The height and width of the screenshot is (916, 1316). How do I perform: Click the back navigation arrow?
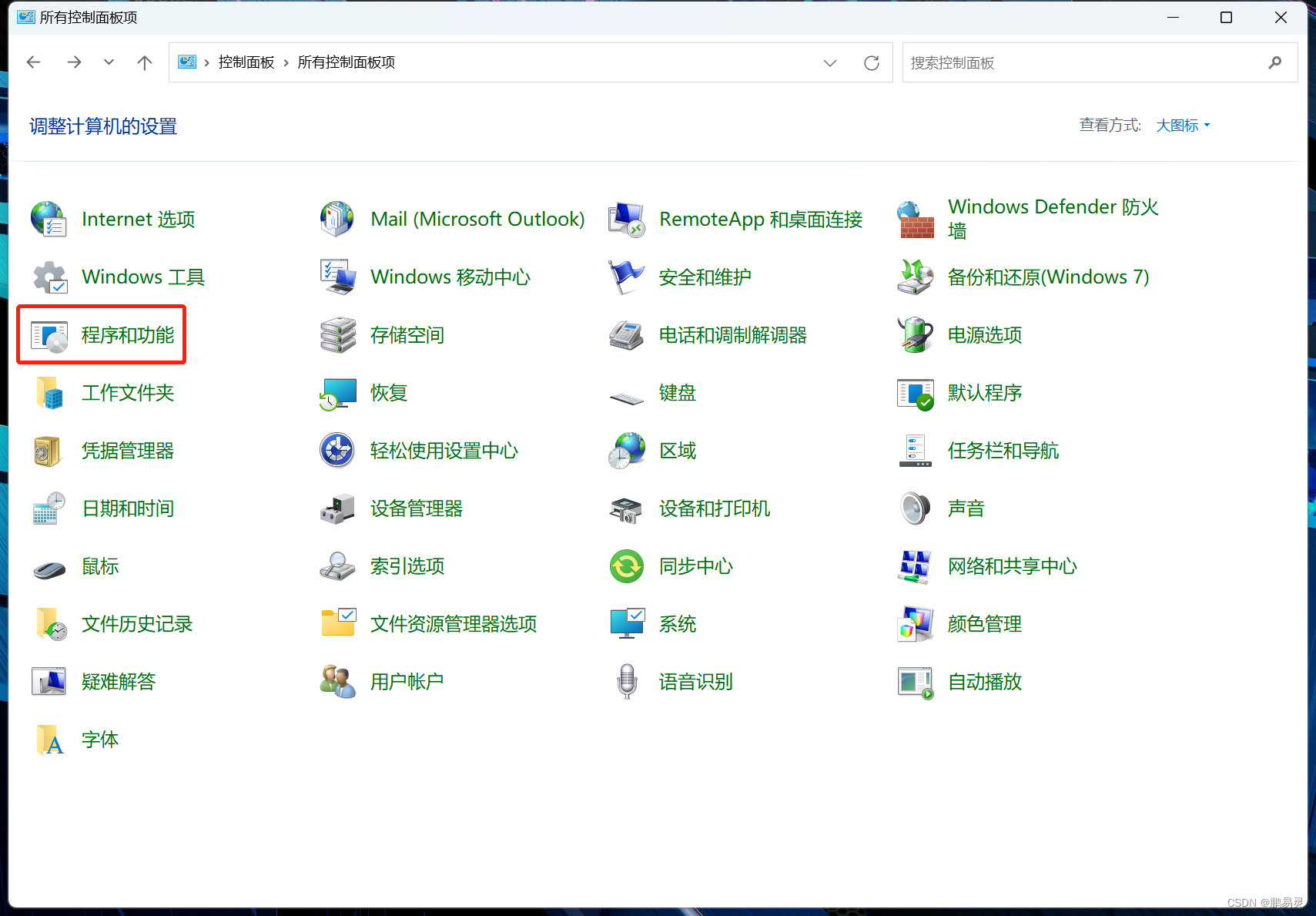pos(33,62)
